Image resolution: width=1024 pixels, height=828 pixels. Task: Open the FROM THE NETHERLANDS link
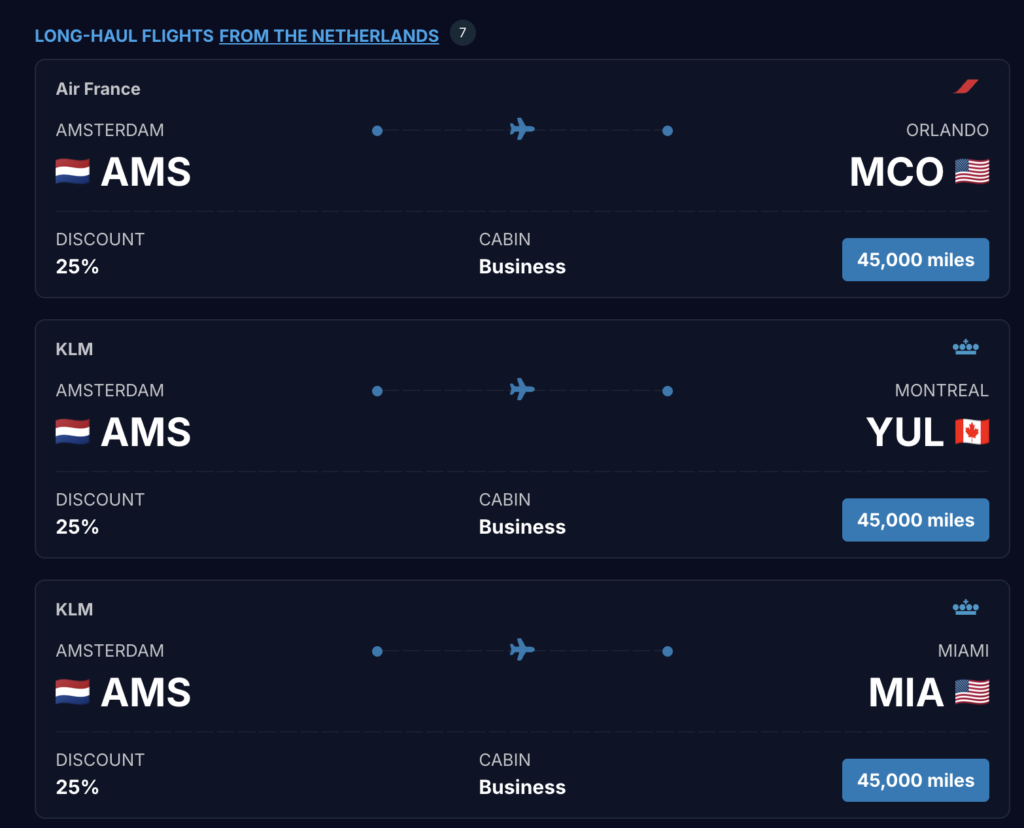[x=328, y=35]
